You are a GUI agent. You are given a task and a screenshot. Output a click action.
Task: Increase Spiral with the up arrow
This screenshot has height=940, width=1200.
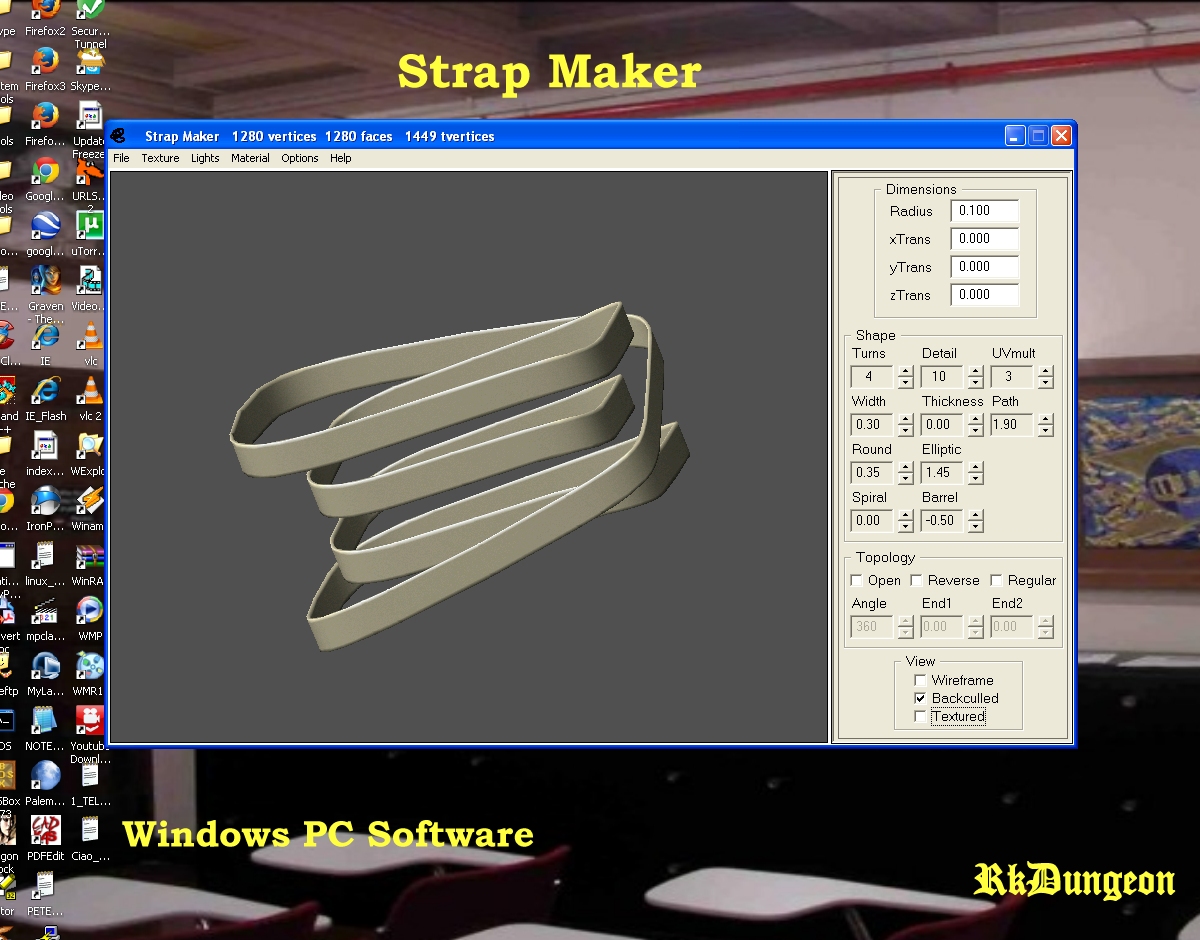pos(906,515)
